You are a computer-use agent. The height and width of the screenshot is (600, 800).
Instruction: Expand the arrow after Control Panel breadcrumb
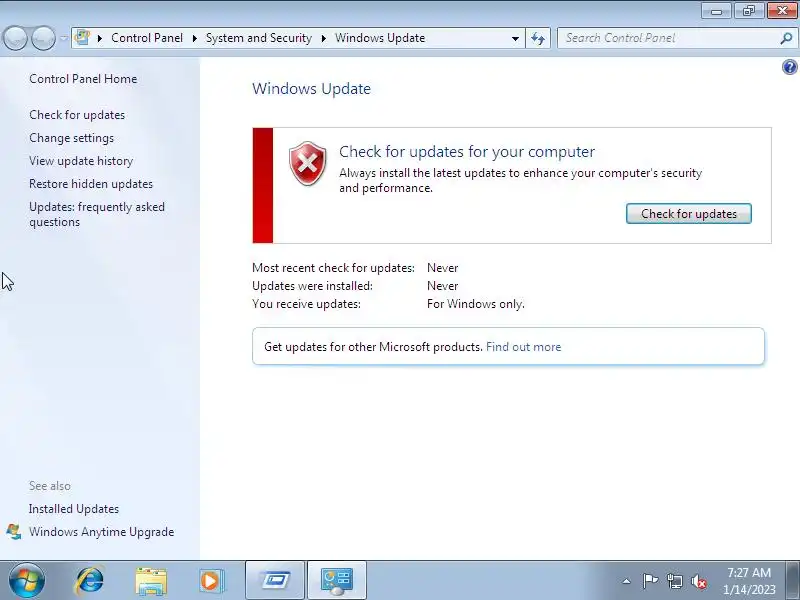194,38
